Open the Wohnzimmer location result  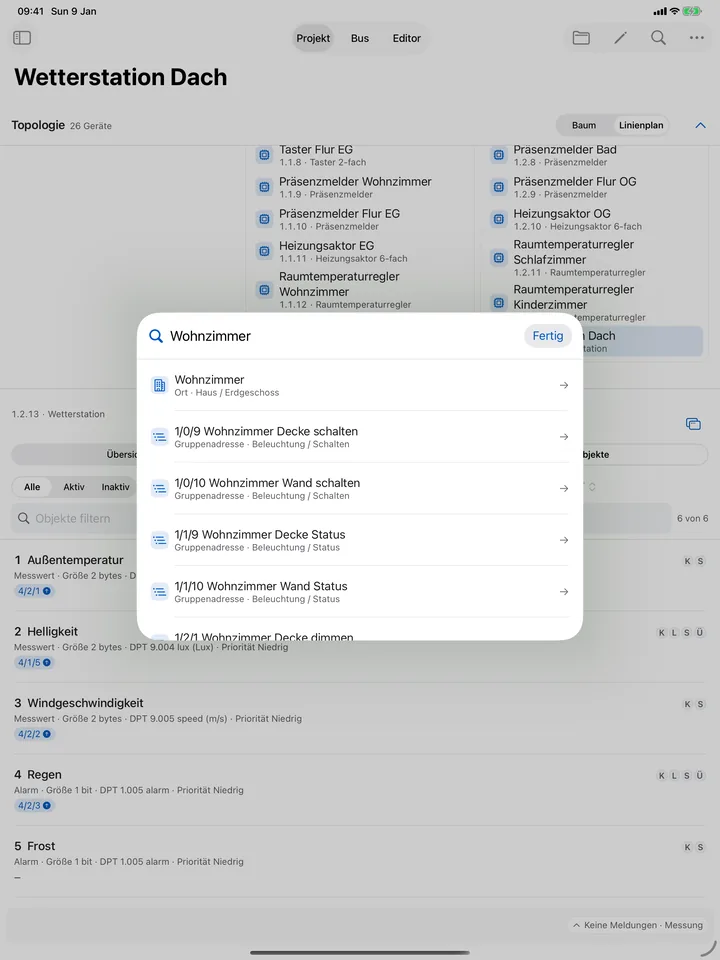coord(360,385)
